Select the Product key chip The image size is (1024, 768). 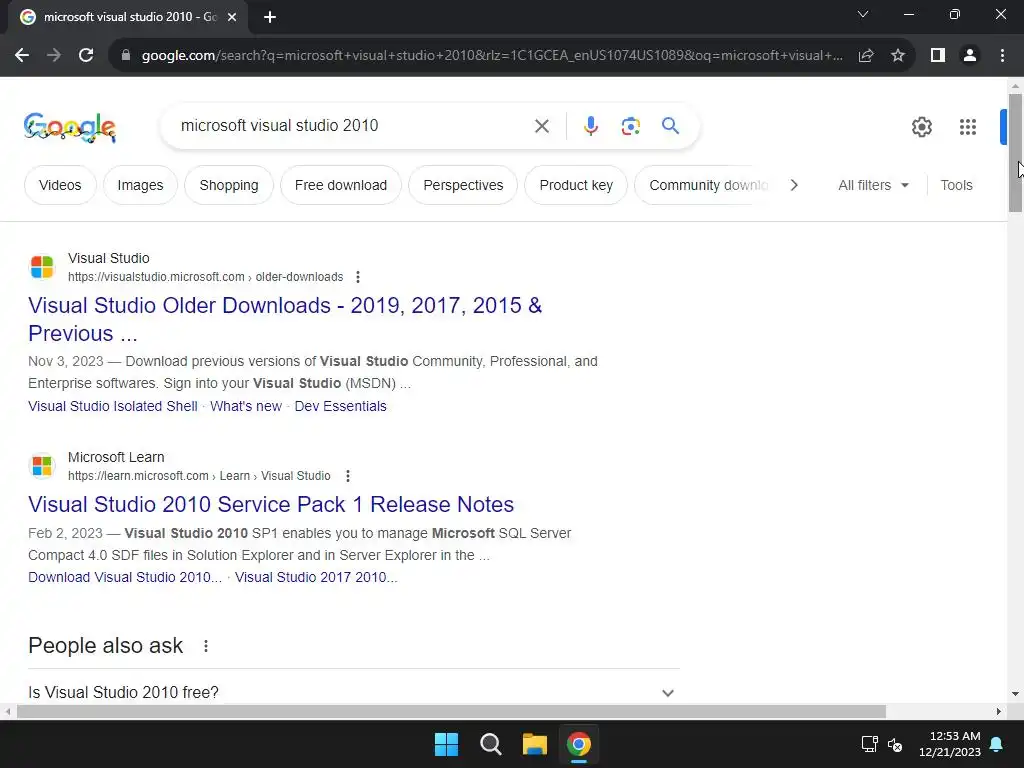pyautogui.click(x=576, y=185)
